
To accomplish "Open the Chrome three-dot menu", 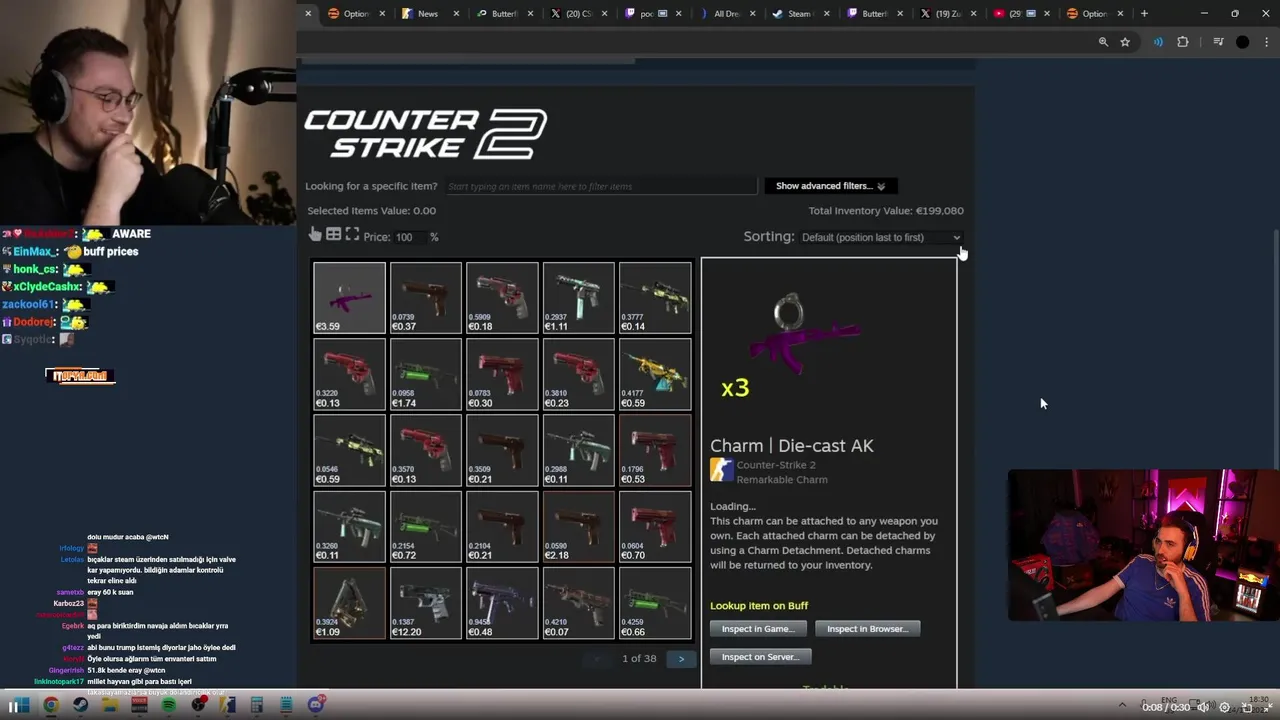I will coord(1265,42).
